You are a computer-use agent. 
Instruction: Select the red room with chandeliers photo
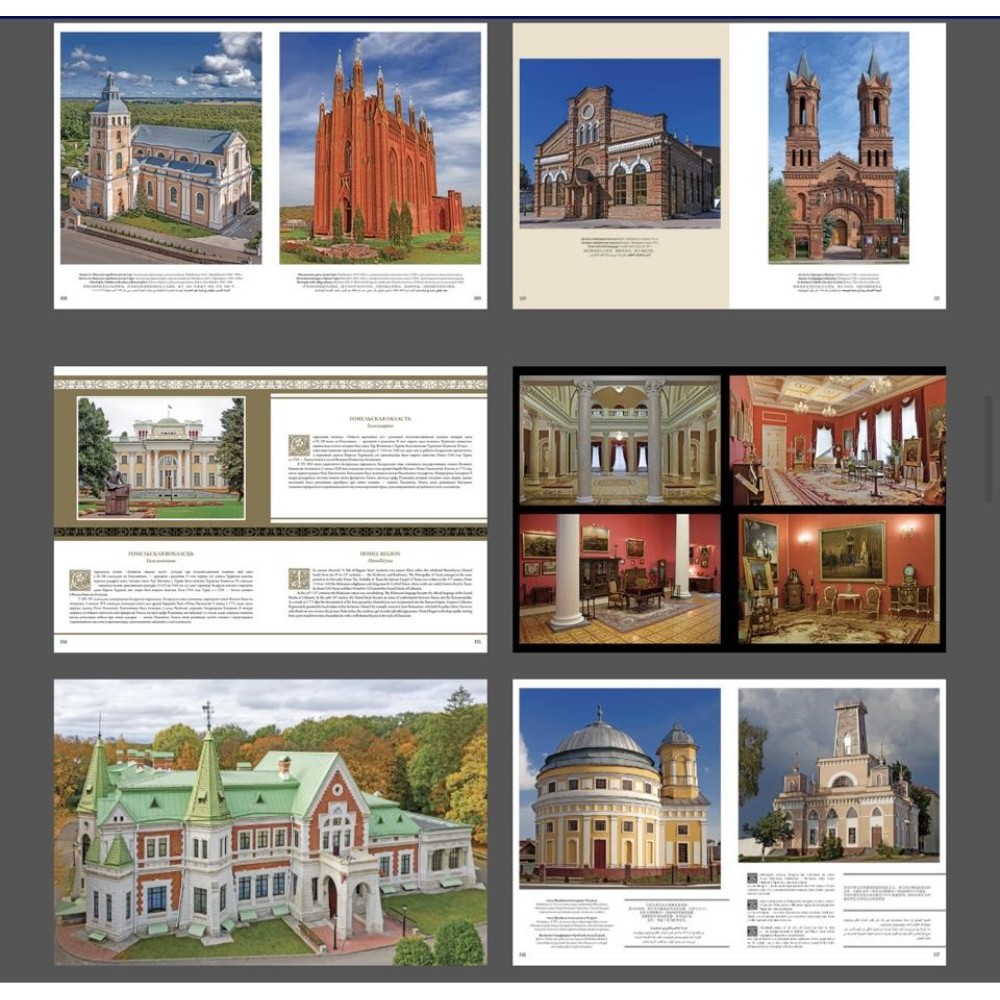[837, 440]
